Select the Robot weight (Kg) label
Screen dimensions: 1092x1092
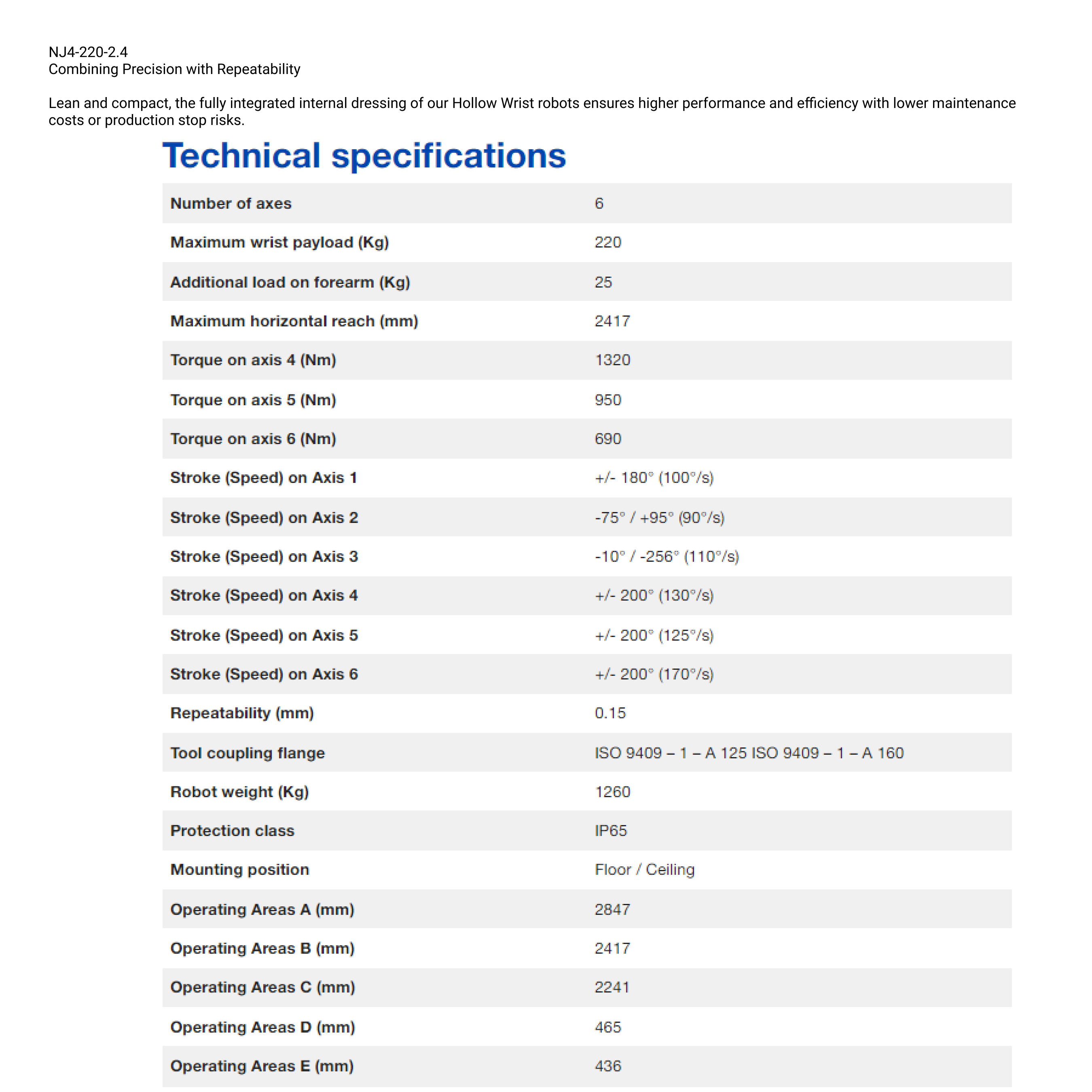(239, 792)
